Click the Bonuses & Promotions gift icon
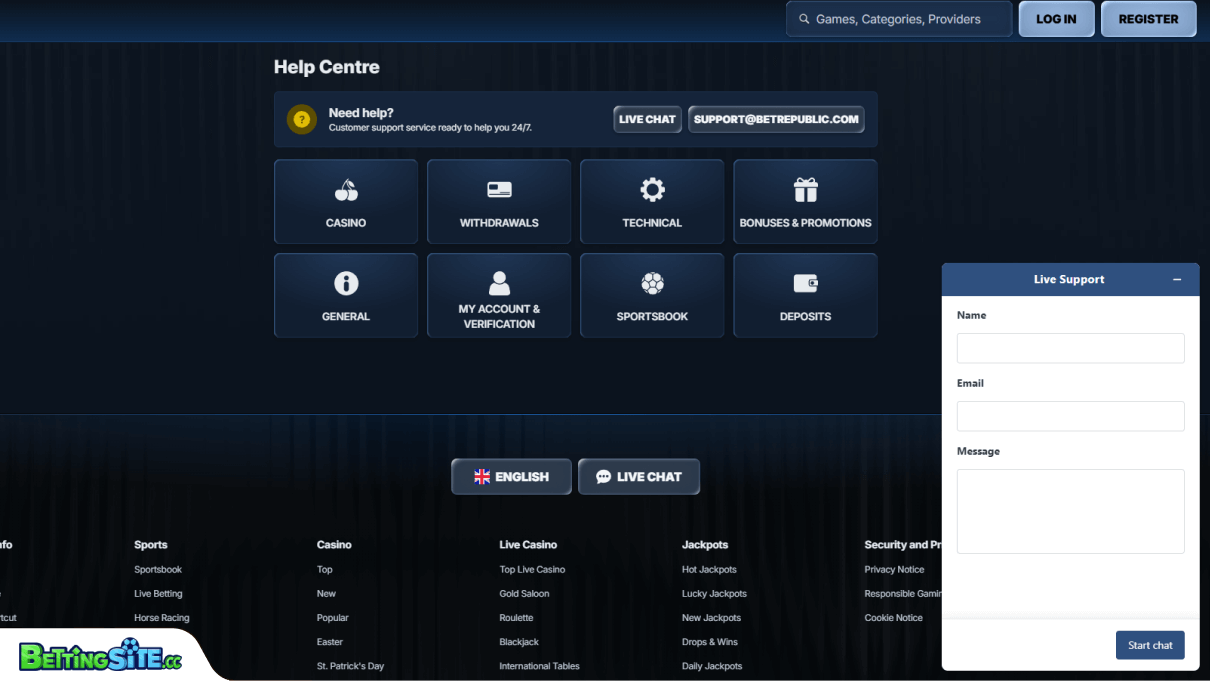The width and height of the screenshot is (1210, 681). coord(805,190)
